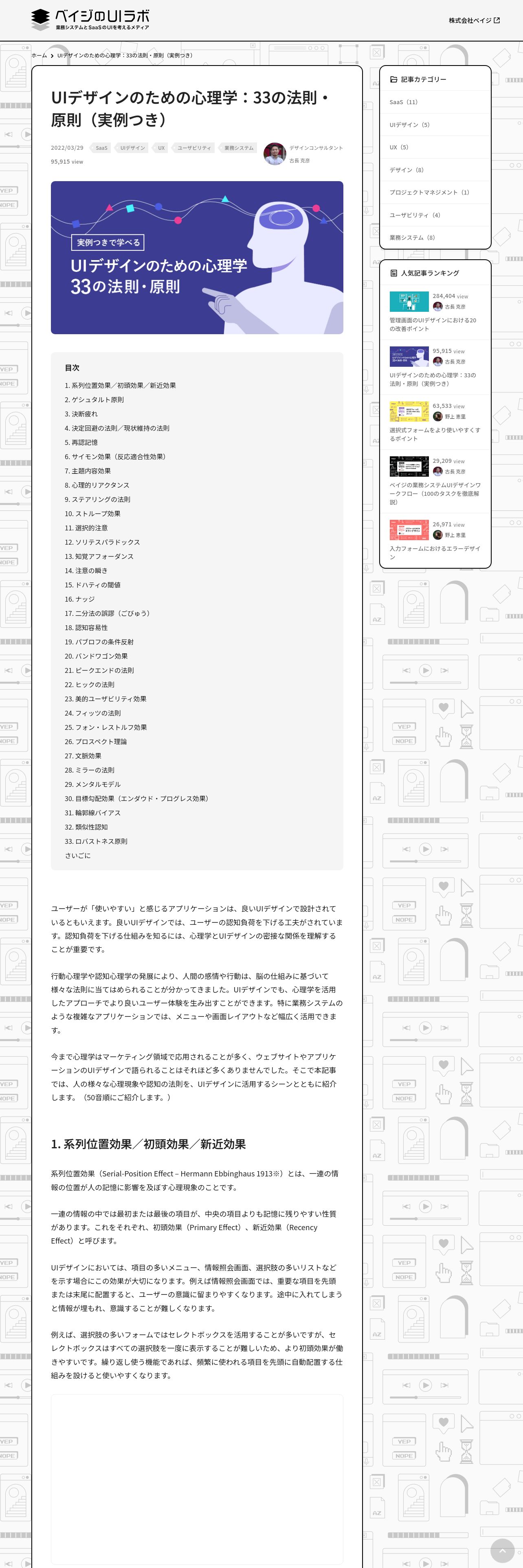The height and width of the screenshot is (1568, 523).
Task: Jump to 27. 文脈効果 in contents
Action: [84, 756]
